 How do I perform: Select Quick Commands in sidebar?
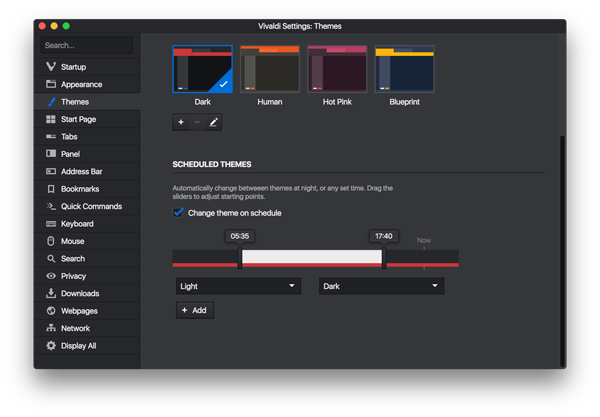pos(87,206)
